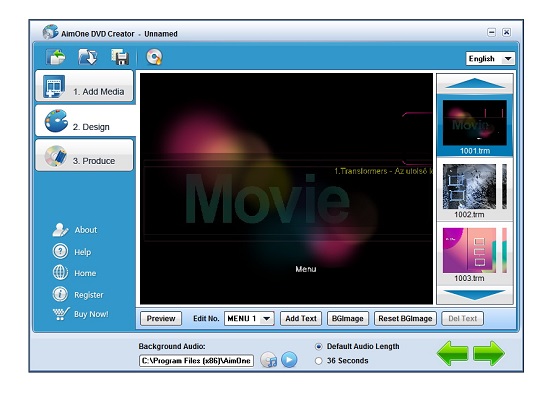The width and height of the screenshot is (550, 393).
Task: Select Default Audio Length radio button
Action: [x=318, y=347]
